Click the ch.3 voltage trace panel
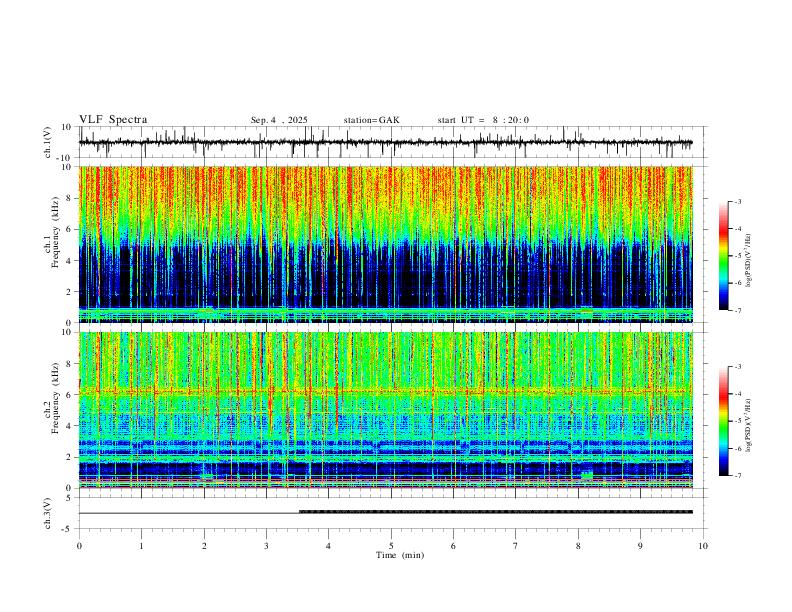 coord(393,513)
